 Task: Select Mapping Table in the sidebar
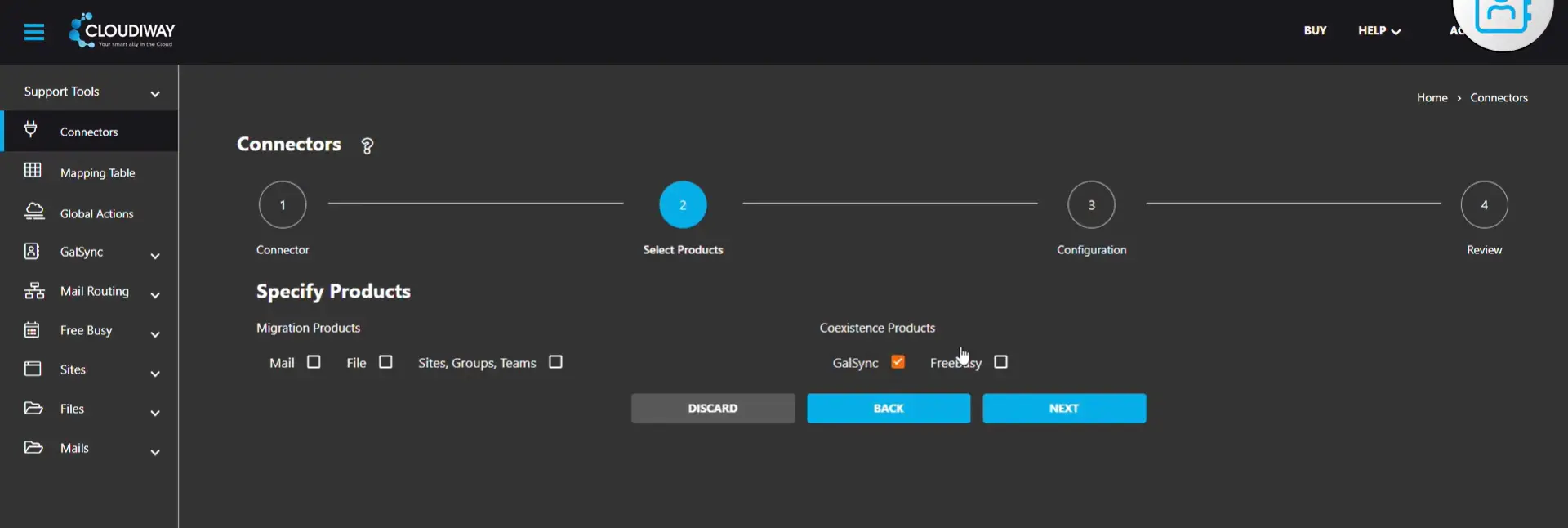[x=89, y=172]
